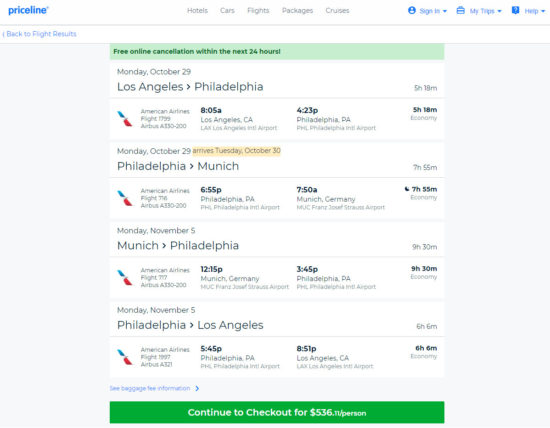Click American Airlines logo for Flight 717
This screenshot has height=428, width=550.
point(125,277)
